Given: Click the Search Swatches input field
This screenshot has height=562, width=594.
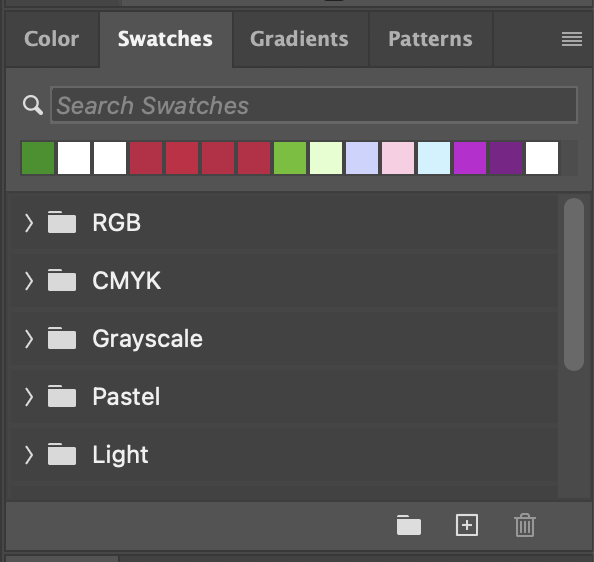Looking at the screenshot, I should click(314, 105).
